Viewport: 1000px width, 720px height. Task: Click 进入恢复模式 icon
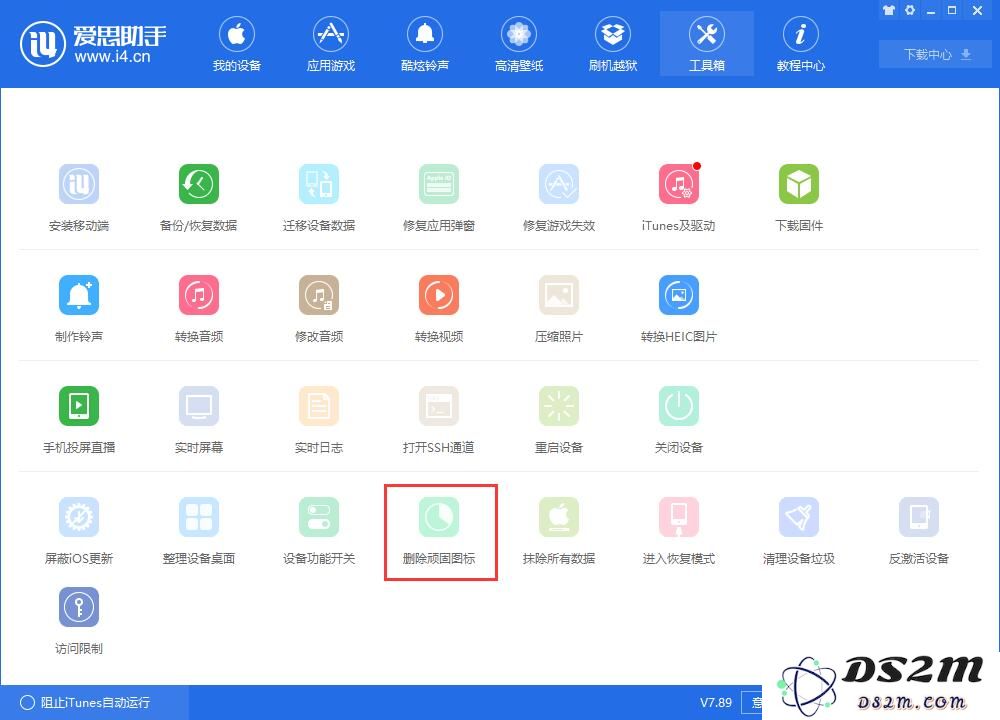coord(679,517)
